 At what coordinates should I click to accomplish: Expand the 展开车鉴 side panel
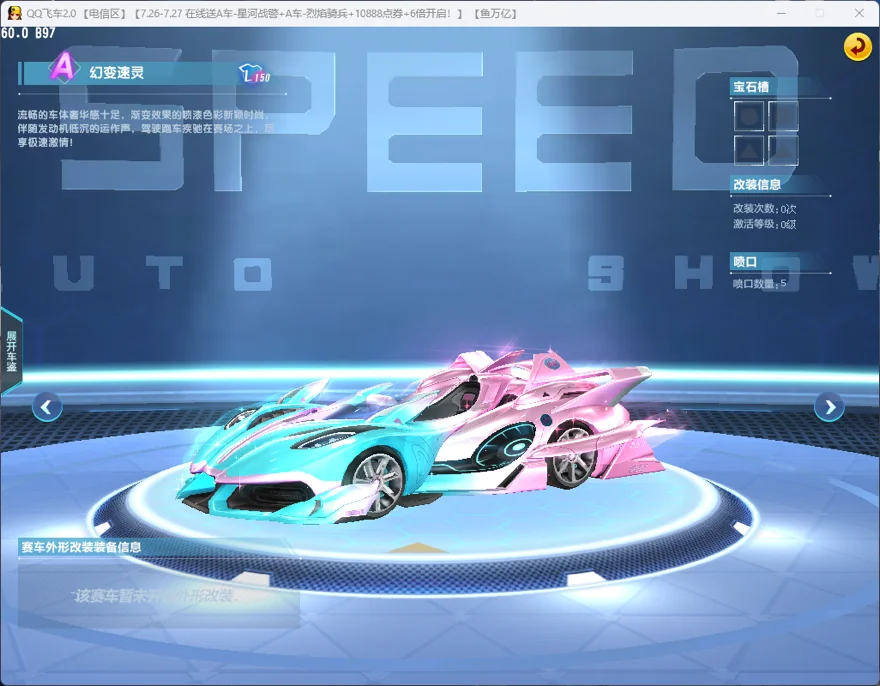coord(11,351)
